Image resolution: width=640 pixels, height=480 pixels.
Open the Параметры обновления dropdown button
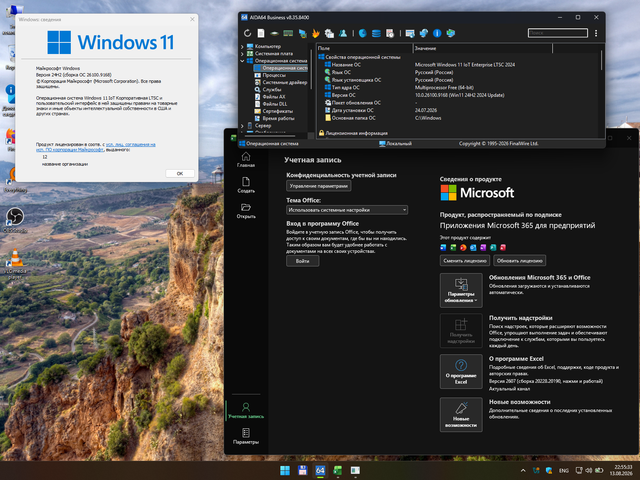[461, 290]
